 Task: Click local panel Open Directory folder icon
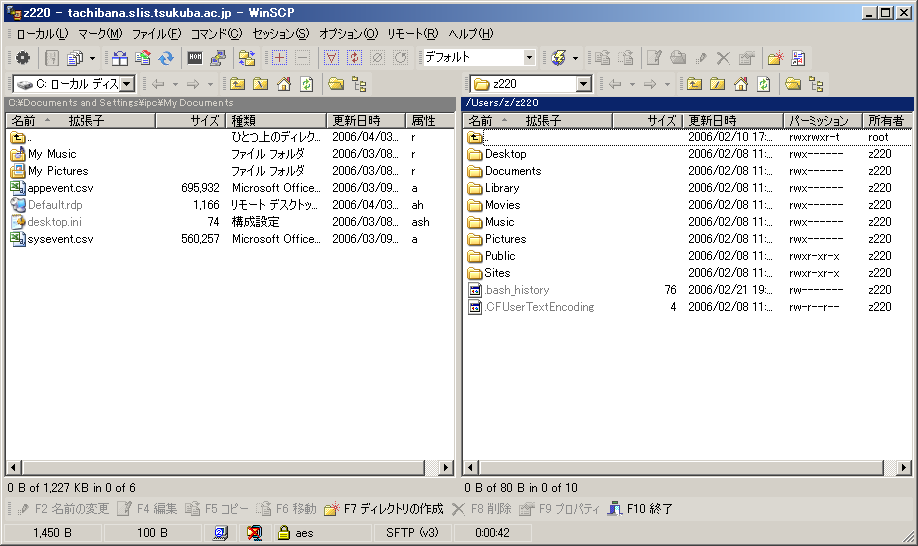pyautogui.click(x=336, y=84)
